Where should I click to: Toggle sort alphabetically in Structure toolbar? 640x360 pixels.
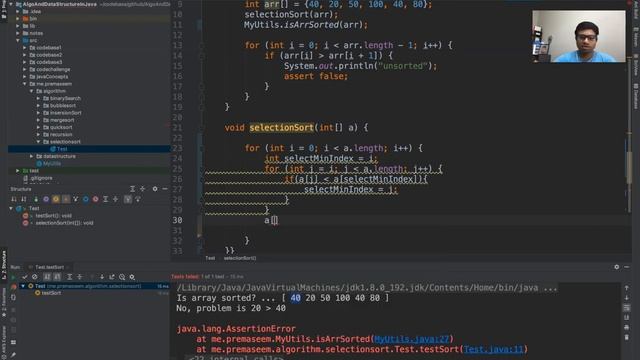[24, 199]
